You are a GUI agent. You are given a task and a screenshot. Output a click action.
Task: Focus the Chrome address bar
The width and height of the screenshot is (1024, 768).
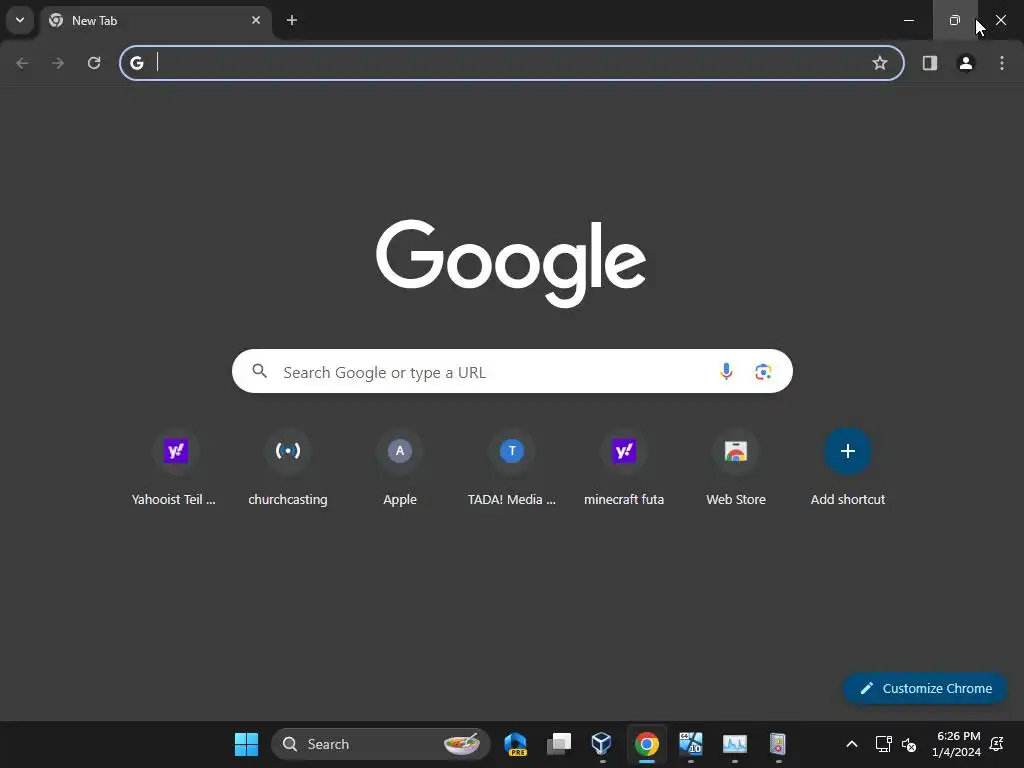coord(511,63)
